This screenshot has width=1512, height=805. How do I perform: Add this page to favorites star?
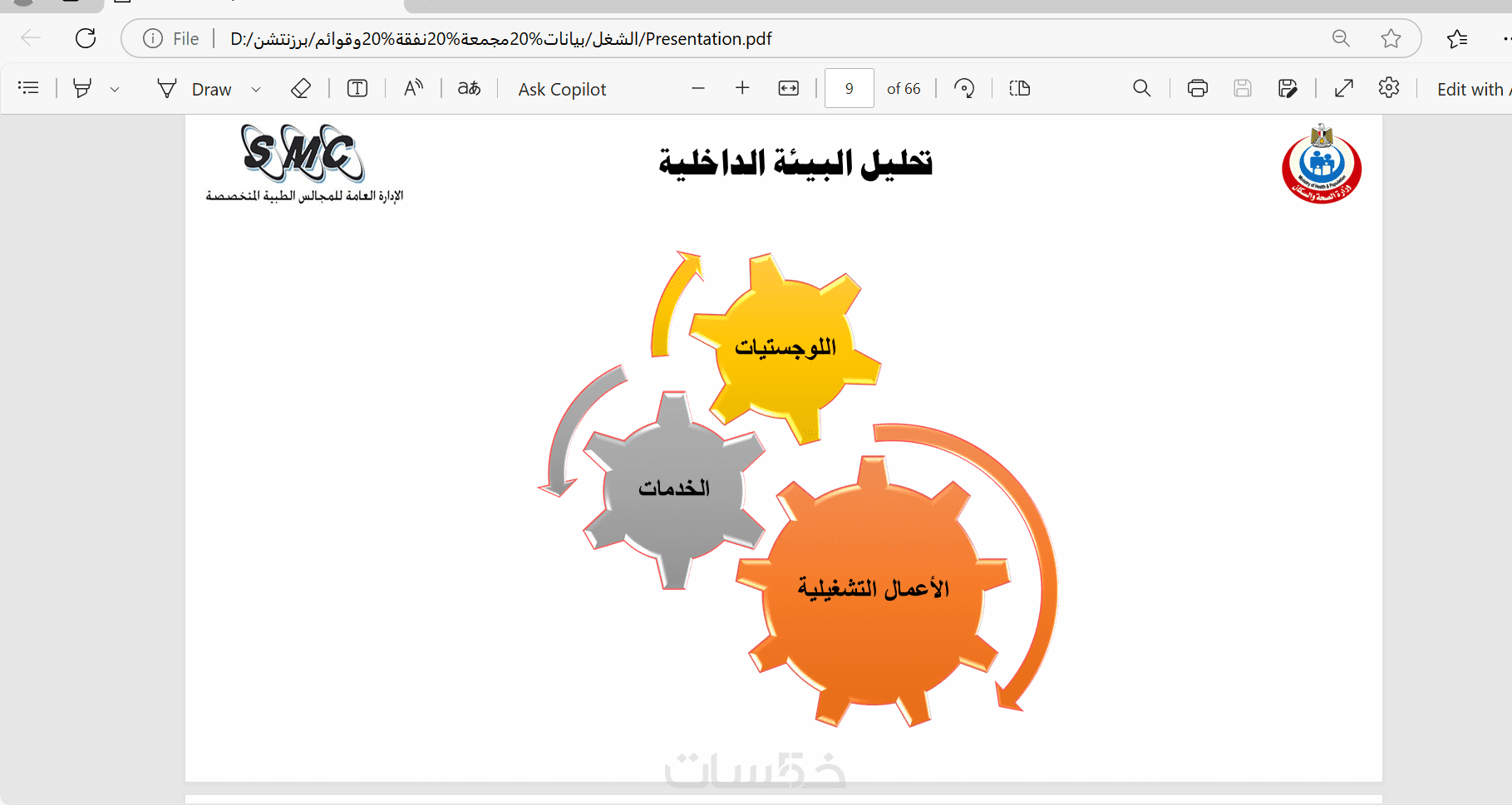click(x=1391, y=38)
